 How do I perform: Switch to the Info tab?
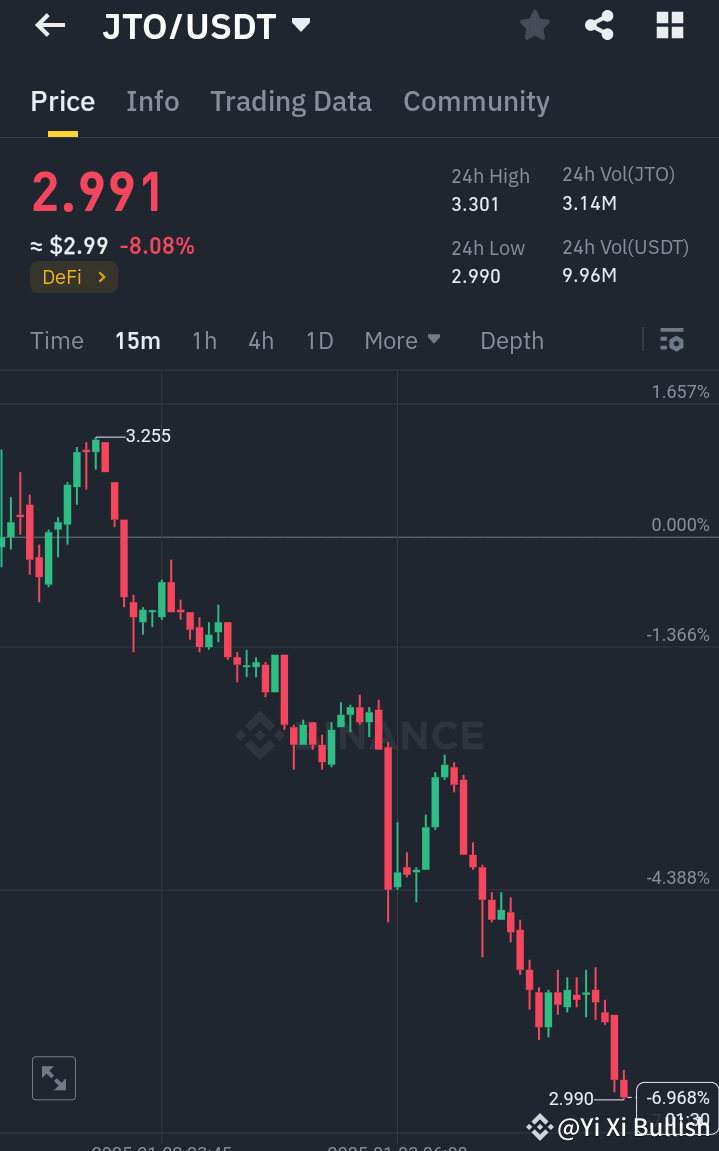(x=152, y=101)
